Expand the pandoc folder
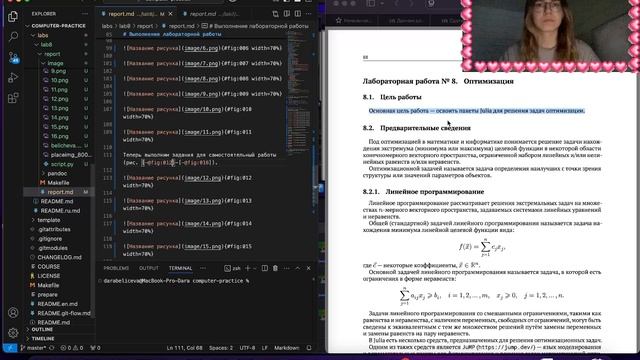This screenshot has height=360, width=640. tap(57, 173)
